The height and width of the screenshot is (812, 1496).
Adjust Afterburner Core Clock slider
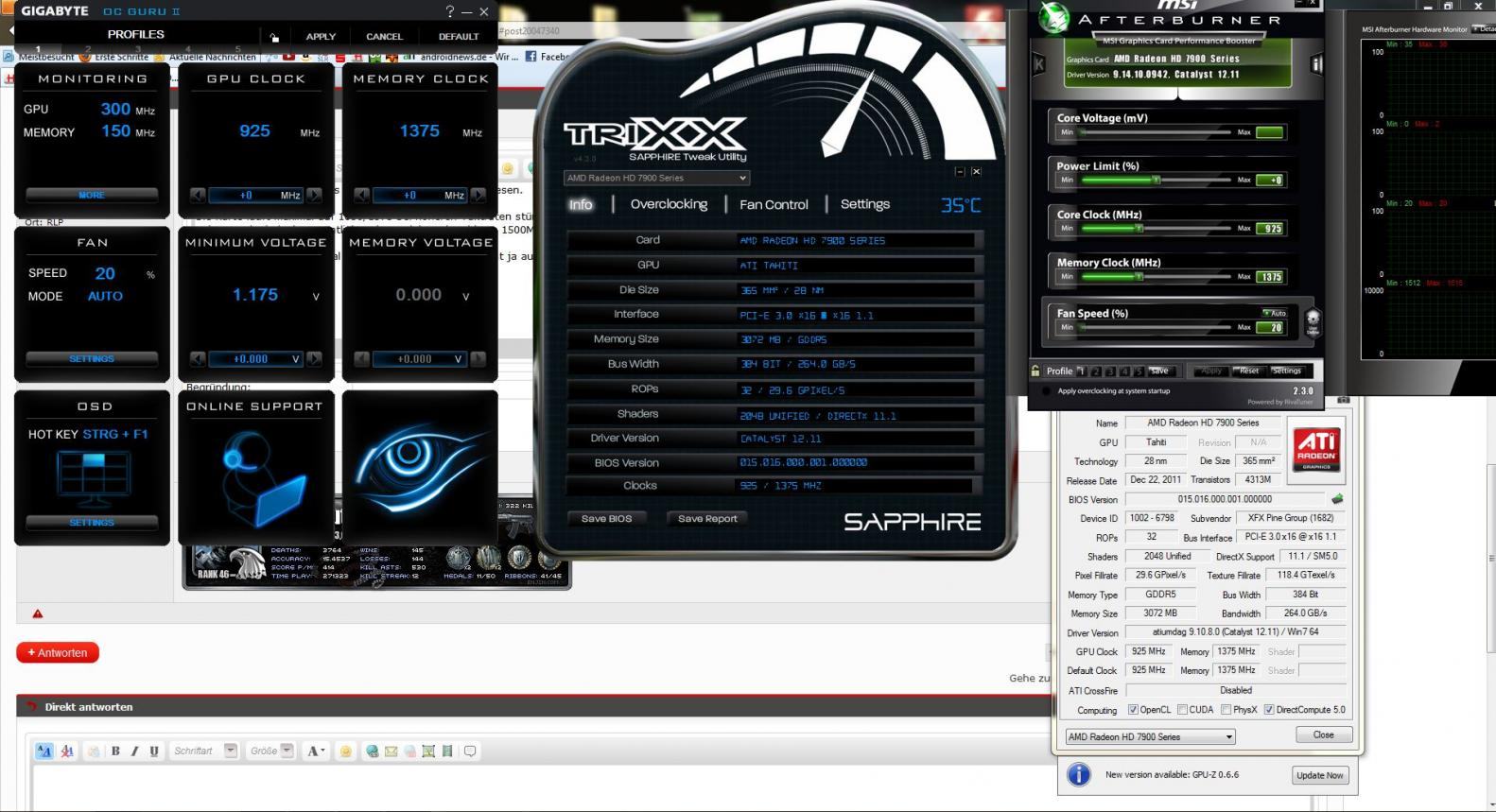pos(1154,228)
